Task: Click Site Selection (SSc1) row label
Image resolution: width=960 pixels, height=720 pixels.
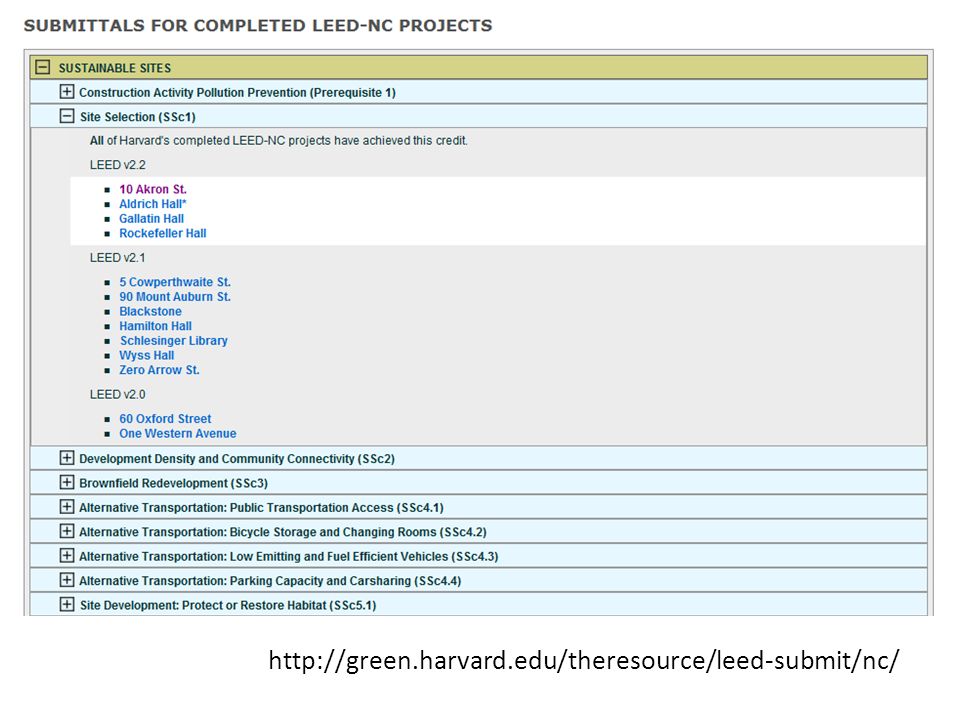Action: [x=138, y=117]
